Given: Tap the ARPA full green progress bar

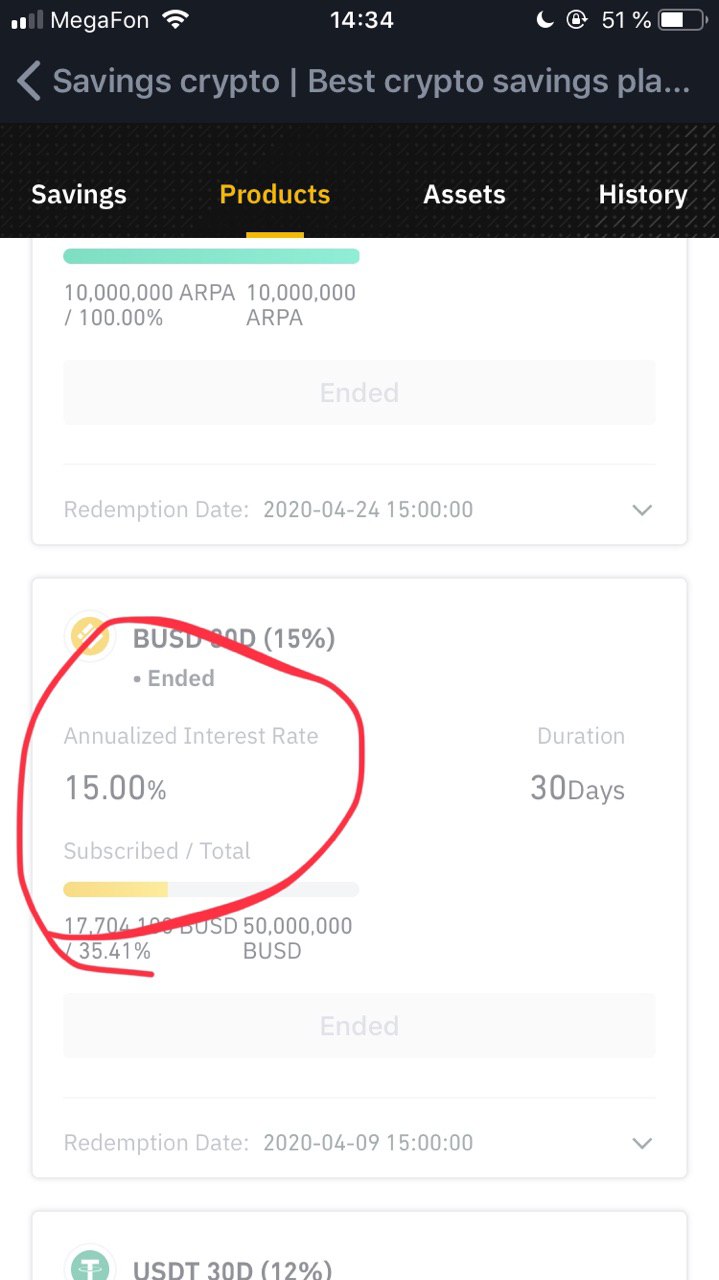Looking at the screenshot, I should [x=211, y=256].
